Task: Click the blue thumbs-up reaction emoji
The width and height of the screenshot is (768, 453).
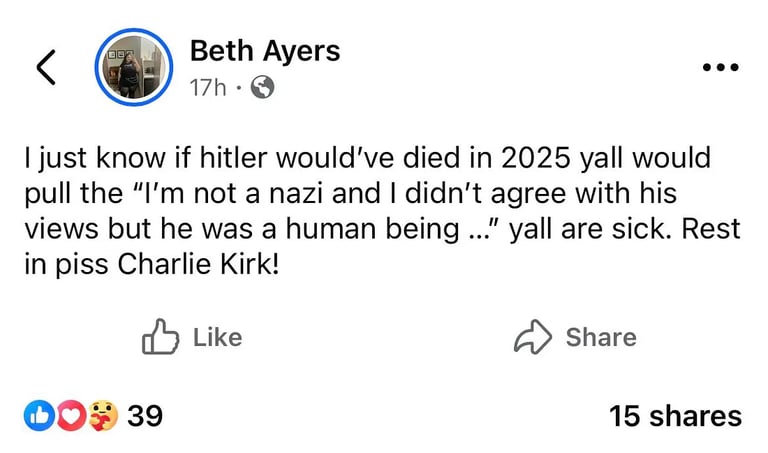Action: 40,415
